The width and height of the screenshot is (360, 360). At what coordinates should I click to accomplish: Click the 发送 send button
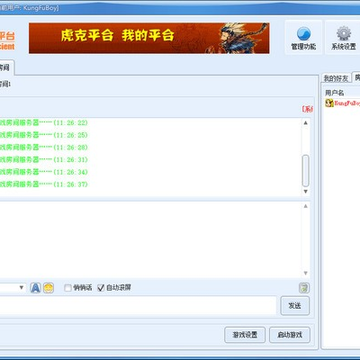(295, 306)
